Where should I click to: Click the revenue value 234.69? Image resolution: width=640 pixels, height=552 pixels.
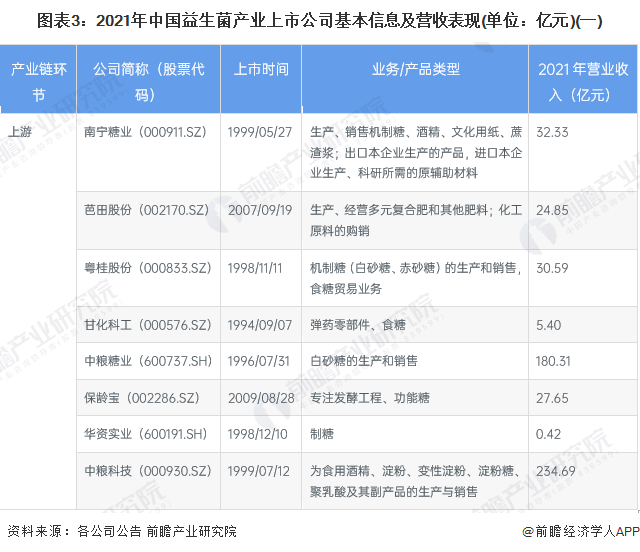click(556, 470)
